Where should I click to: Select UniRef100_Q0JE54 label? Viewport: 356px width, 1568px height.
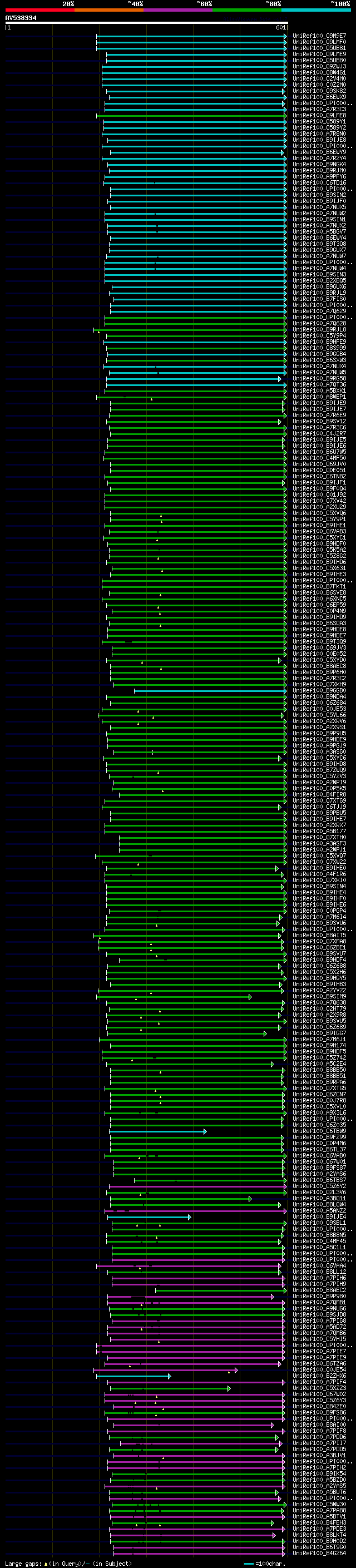tap(319, 1369)
